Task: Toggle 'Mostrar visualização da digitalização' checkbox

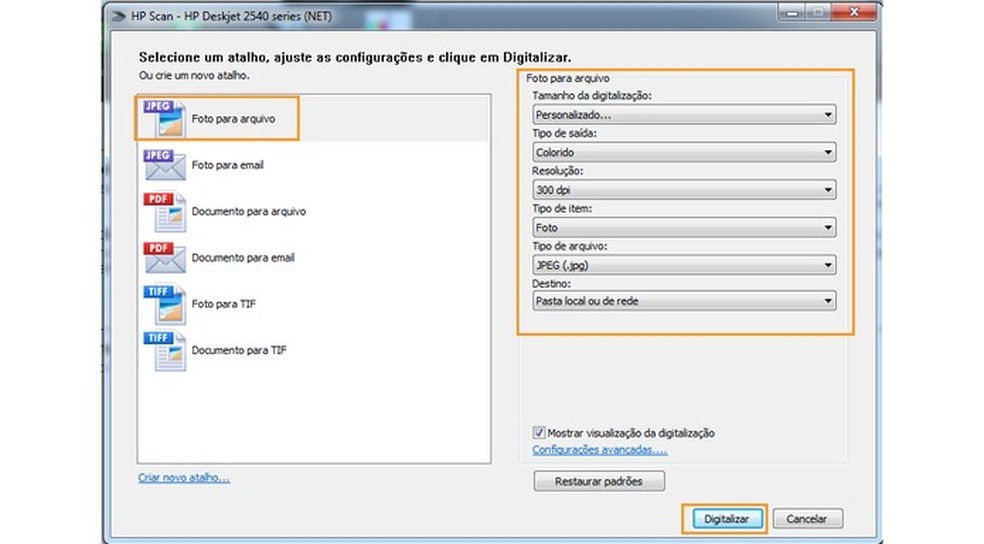Action: point(540,433)
